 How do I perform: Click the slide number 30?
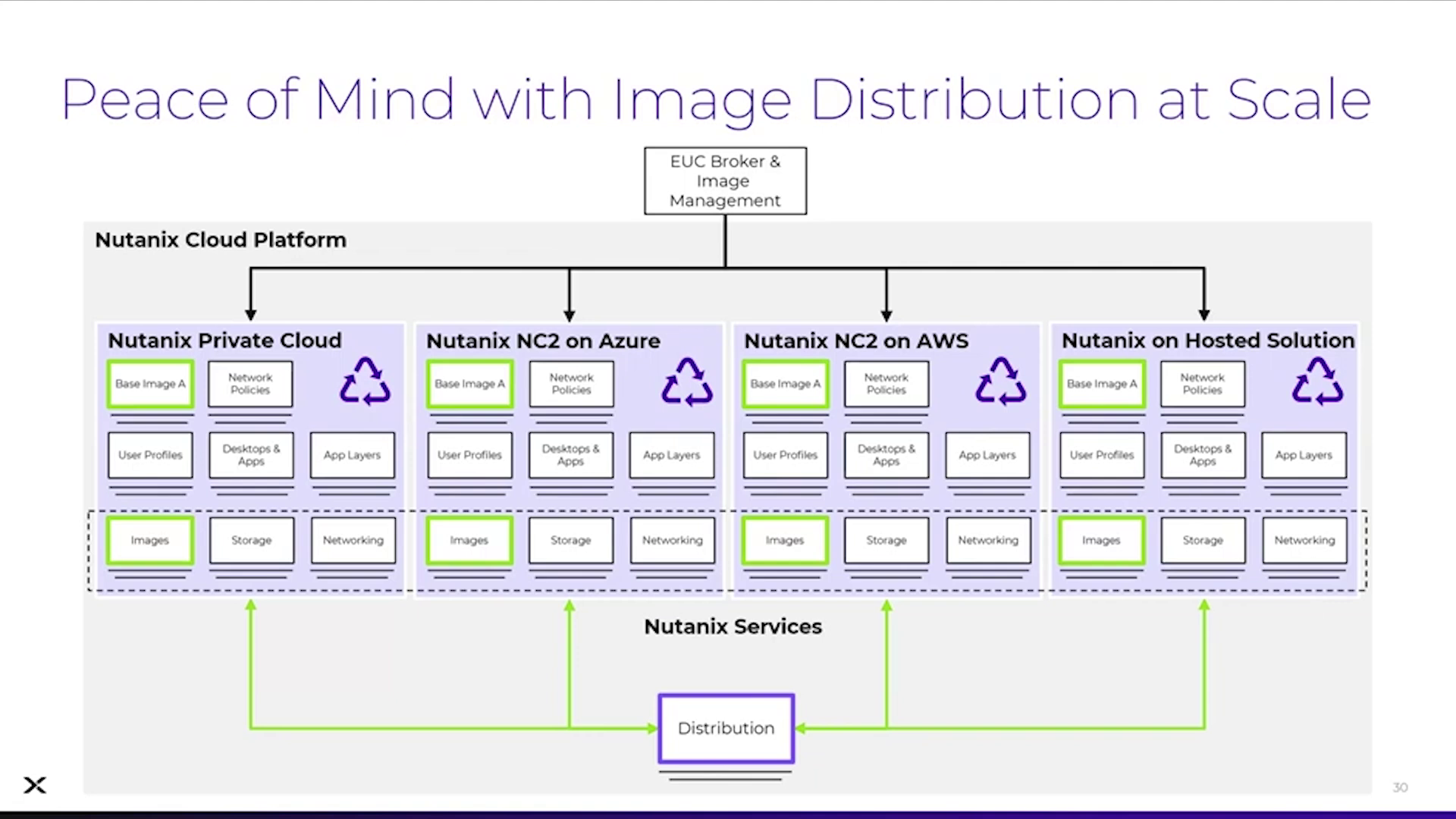pyautogui.click(x=1400, y=788)
